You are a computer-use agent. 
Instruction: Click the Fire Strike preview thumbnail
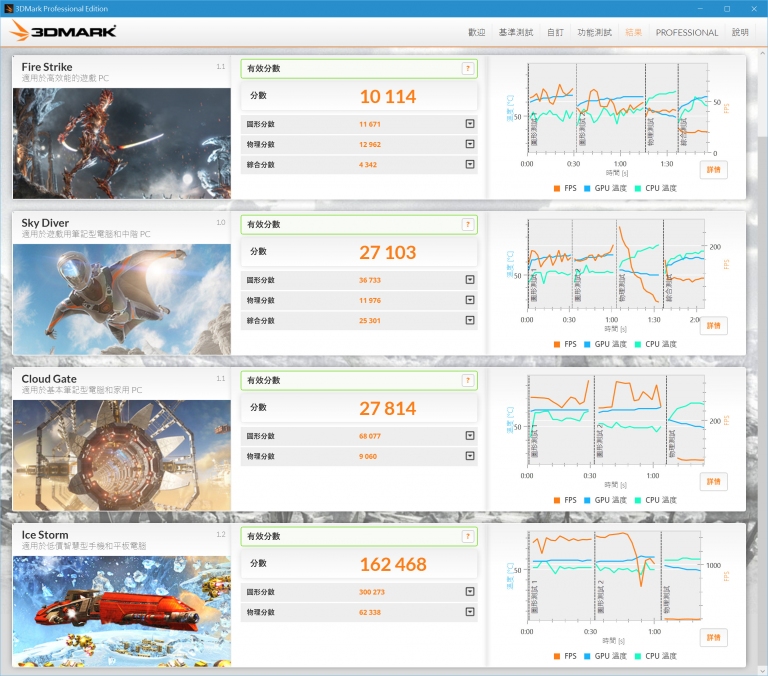(121, 144)
